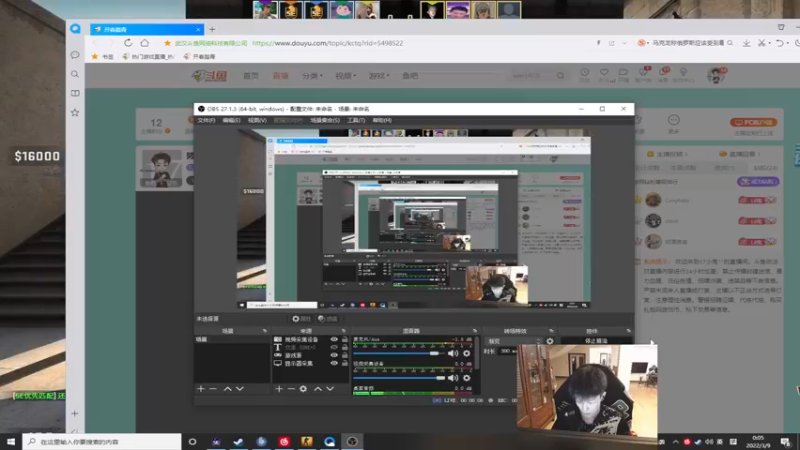Select the game capture source row
The width and height of the screenshot is (800, 450).
(x=310, y=355)
